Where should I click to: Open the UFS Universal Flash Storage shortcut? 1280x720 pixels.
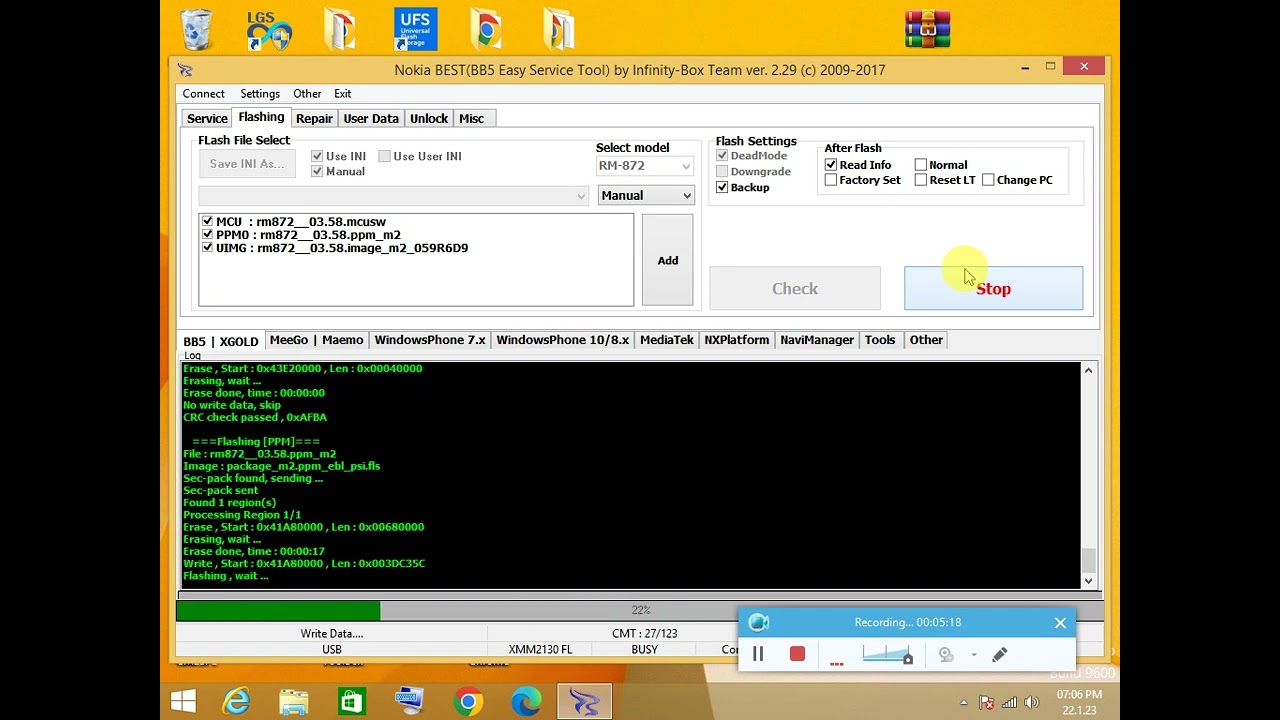pos(415,29)
